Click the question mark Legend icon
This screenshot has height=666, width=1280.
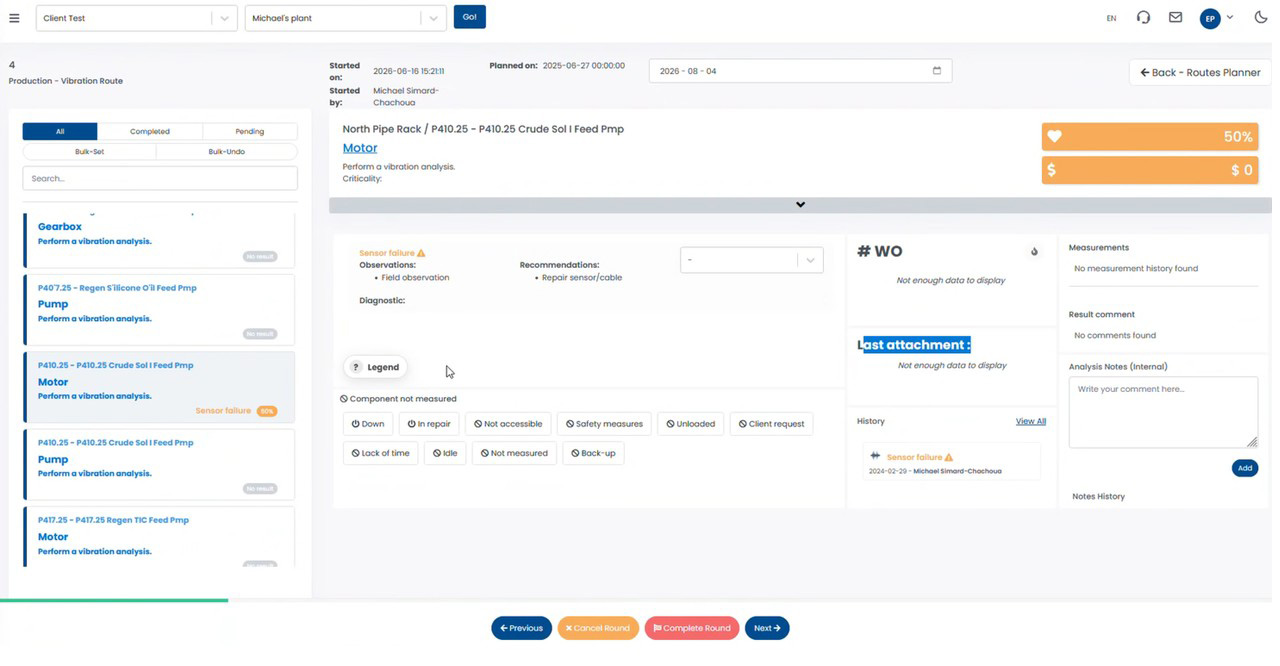(x=356, y=367)
